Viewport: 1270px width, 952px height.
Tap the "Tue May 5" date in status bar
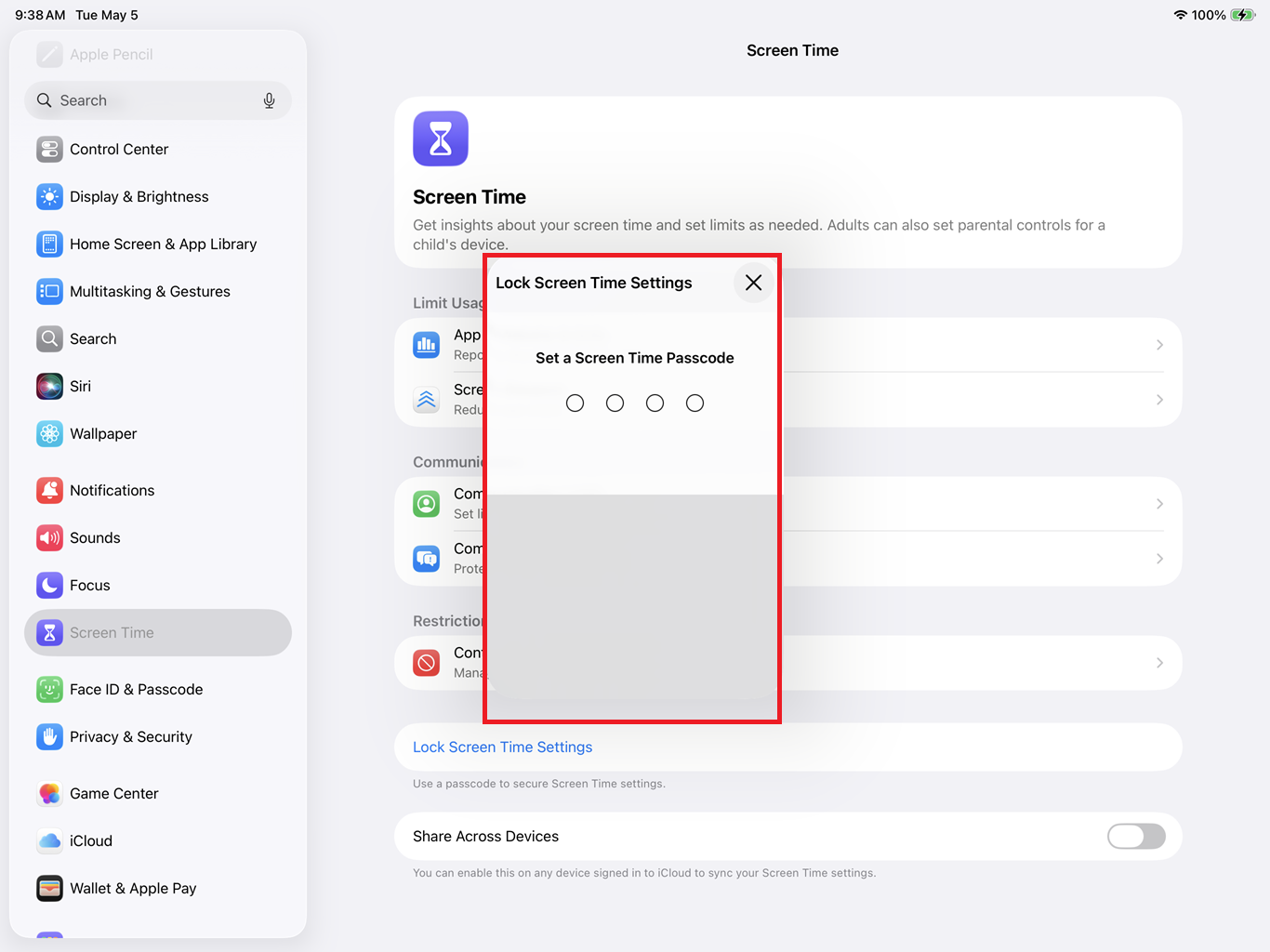(107, 15)
